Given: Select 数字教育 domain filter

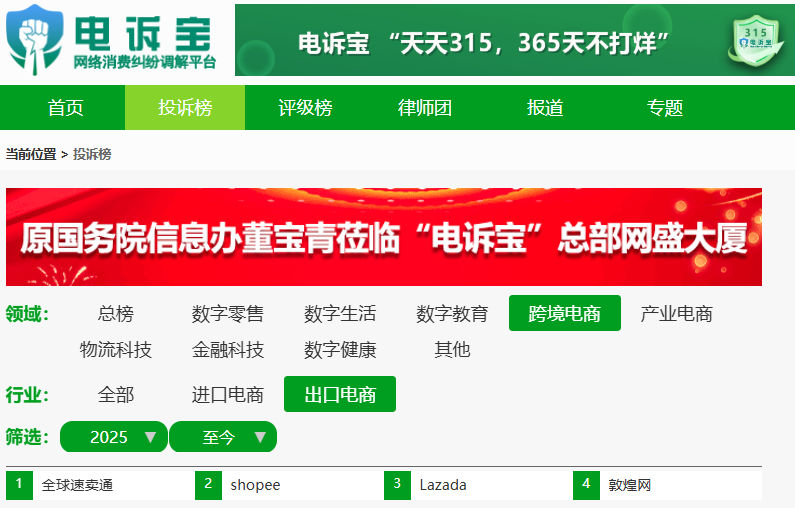Looking at the screenshot, I should coord(452,314).
